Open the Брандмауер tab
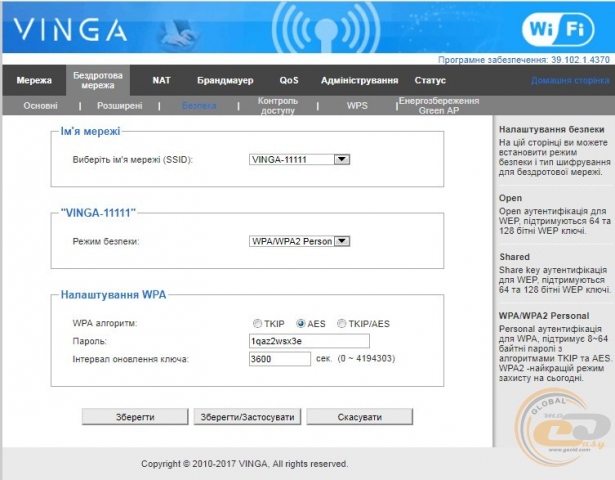Screen dimensions: 615x480 click(x=225, y=80)
